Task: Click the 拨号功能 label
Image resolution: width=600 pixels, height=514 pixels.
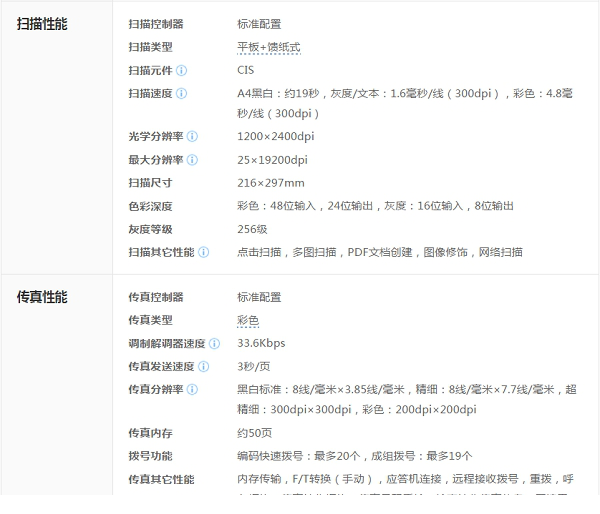Action: (x=150, y=456)
